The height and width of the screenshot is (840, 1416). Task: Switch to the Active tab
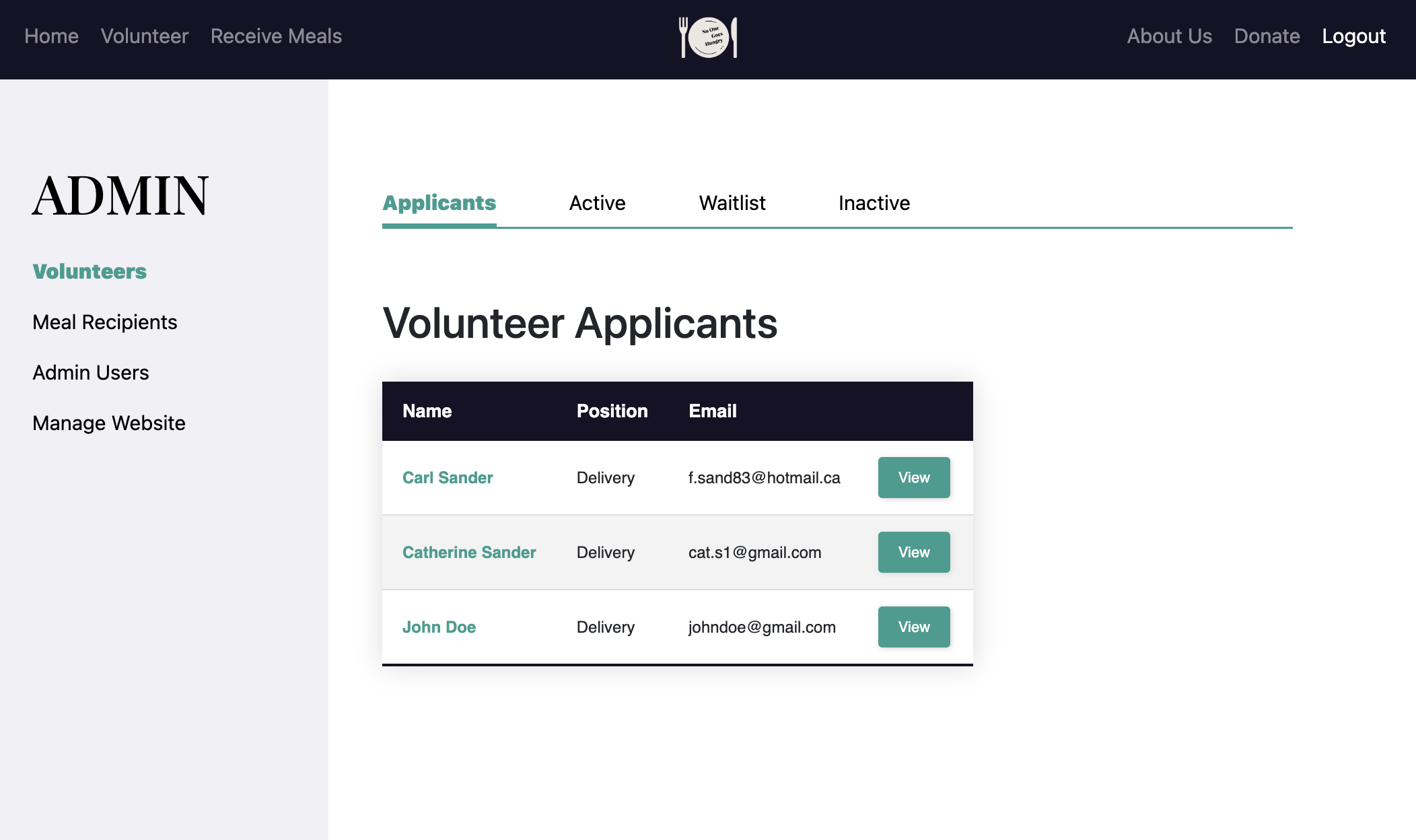597,203
